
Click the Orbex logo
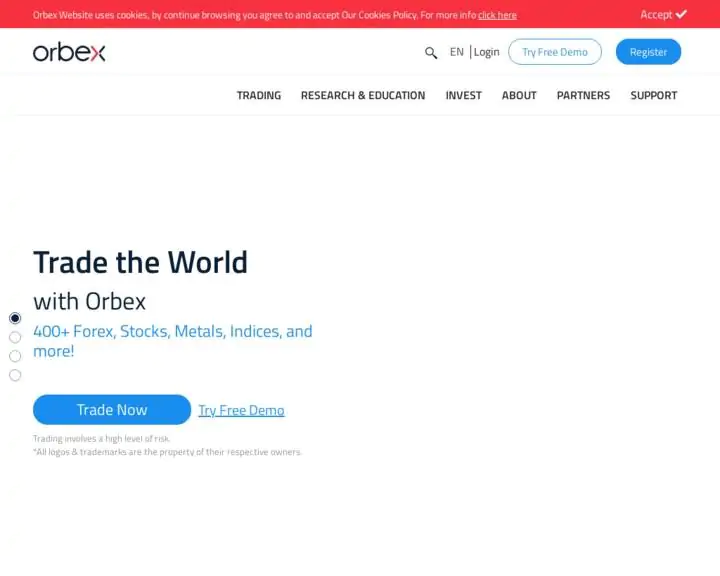[69, 52]
